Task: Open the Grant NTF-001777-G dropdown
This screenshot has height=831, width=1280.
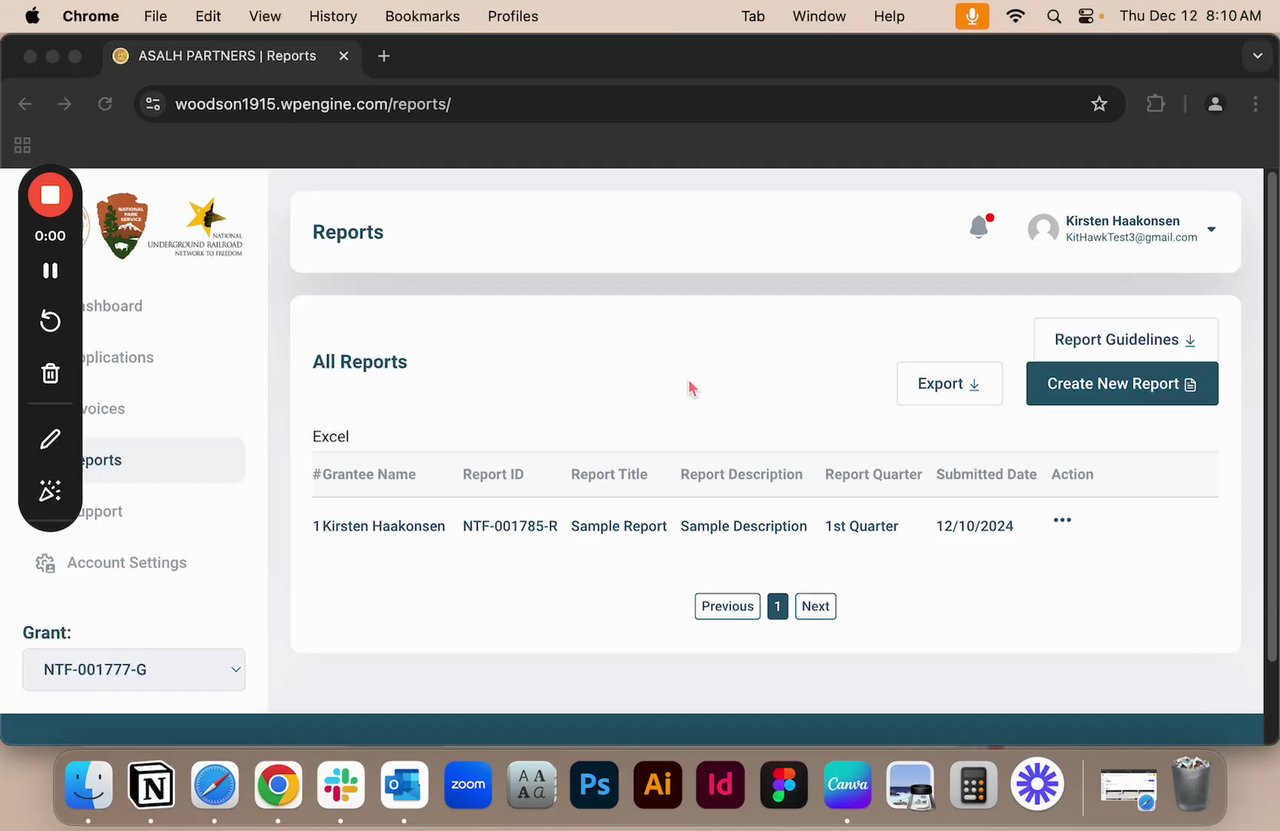Action: click(x=134, y=669)
